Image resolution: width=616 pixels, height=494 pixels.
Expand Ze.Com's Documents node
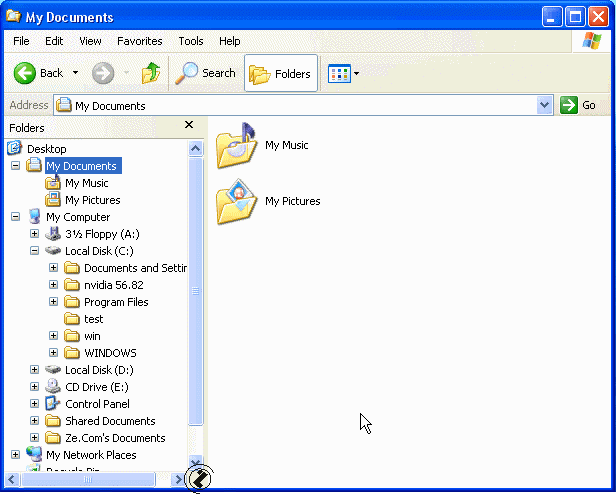pos(35,437)
